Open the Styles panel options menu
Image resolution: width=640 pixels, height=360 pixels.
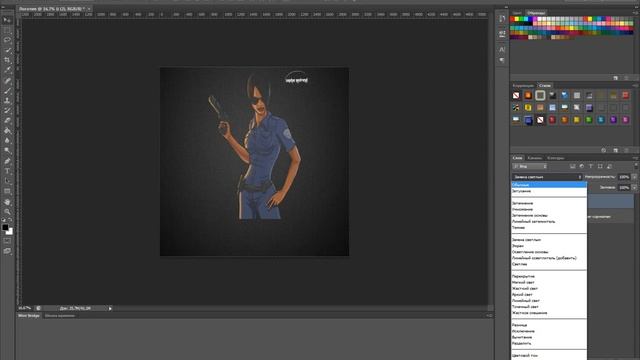click(635, 85)
